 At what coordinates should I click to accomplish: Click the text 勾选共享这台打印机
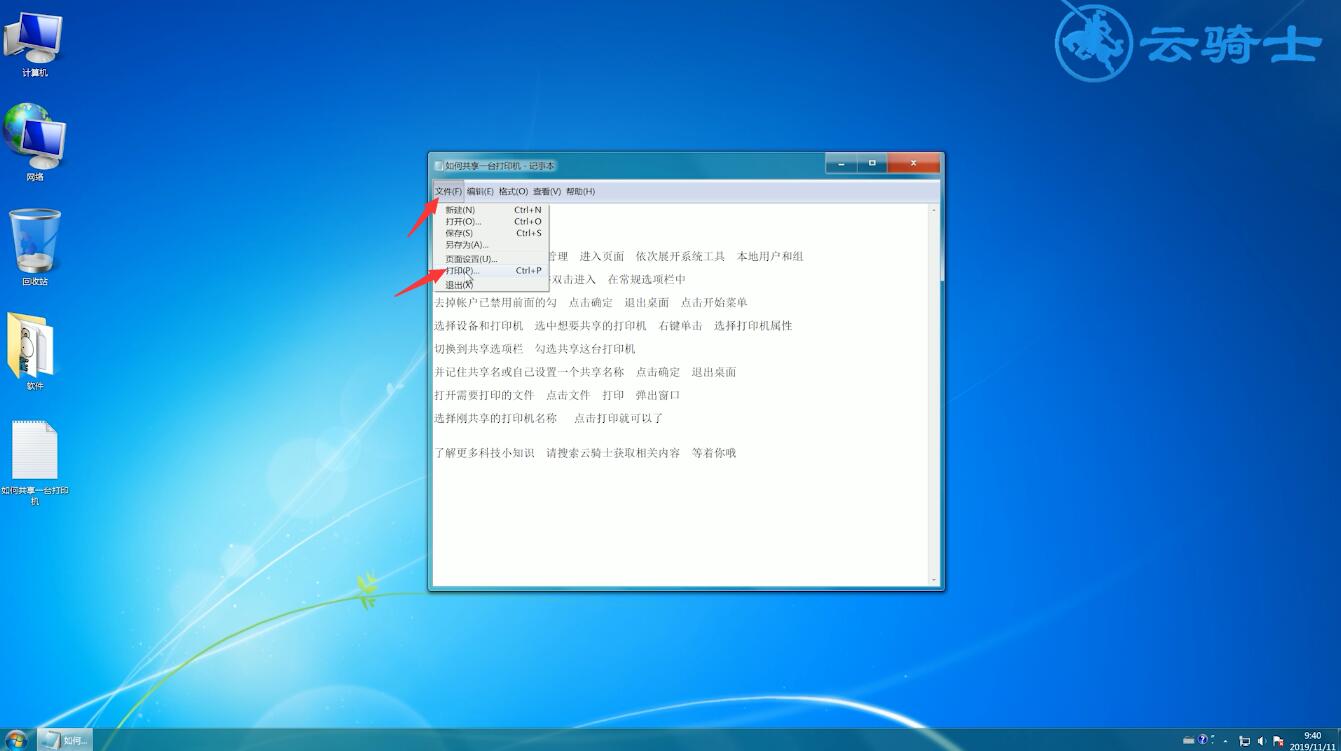[585, 349]
